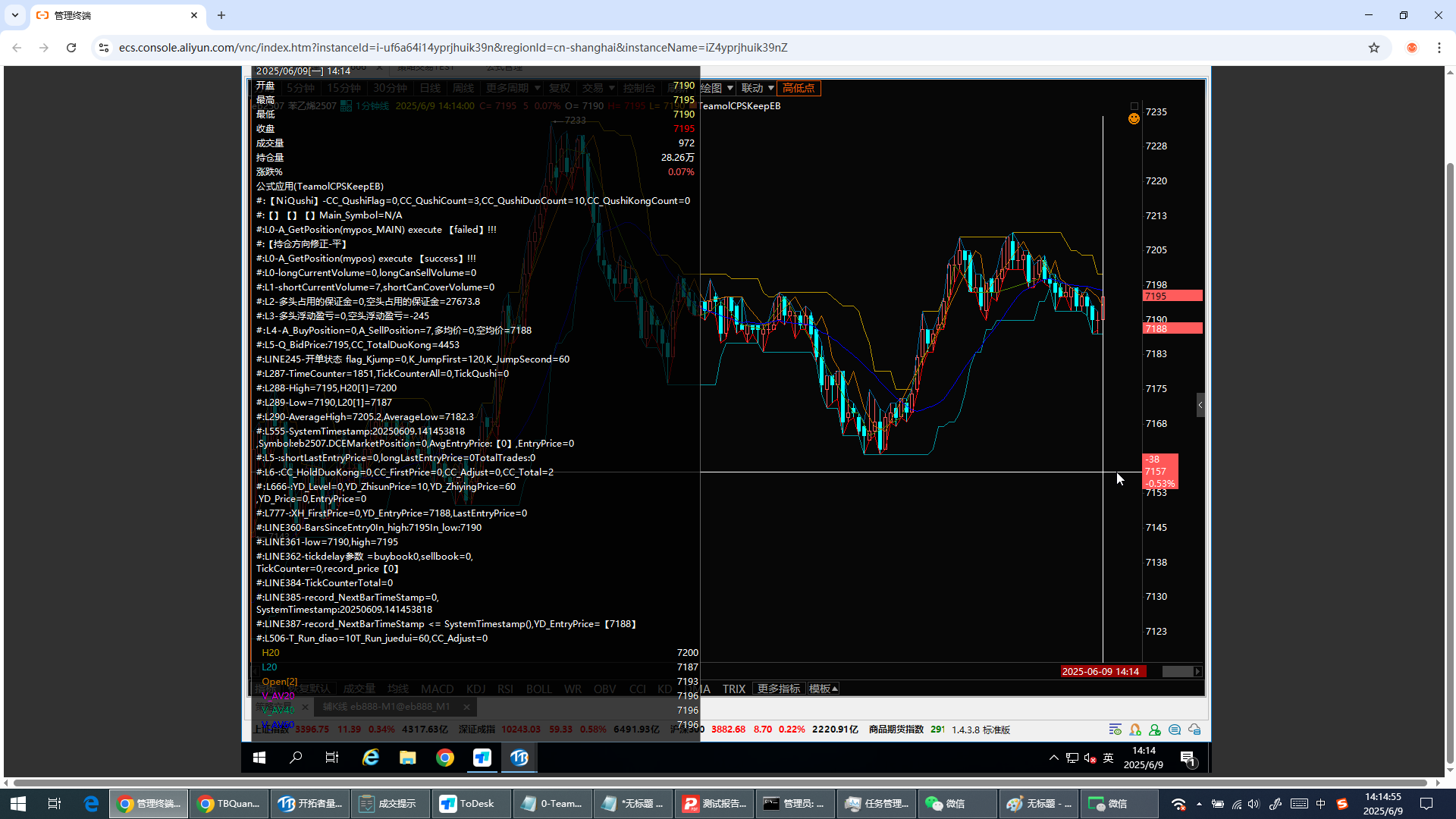This screenshot has width=1456, height=819.
Task: Open 任务管理 in the host taskbar
Action: (876, 804)
